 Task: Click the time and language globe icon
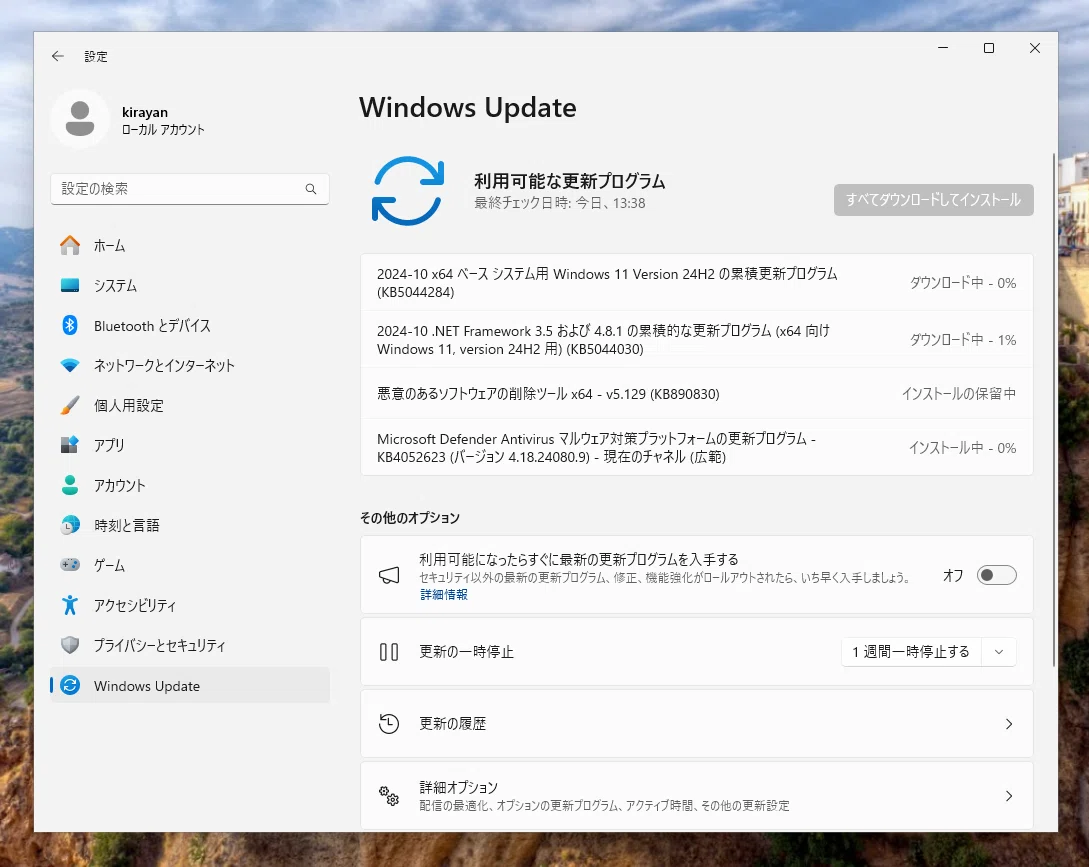[69, 525]
